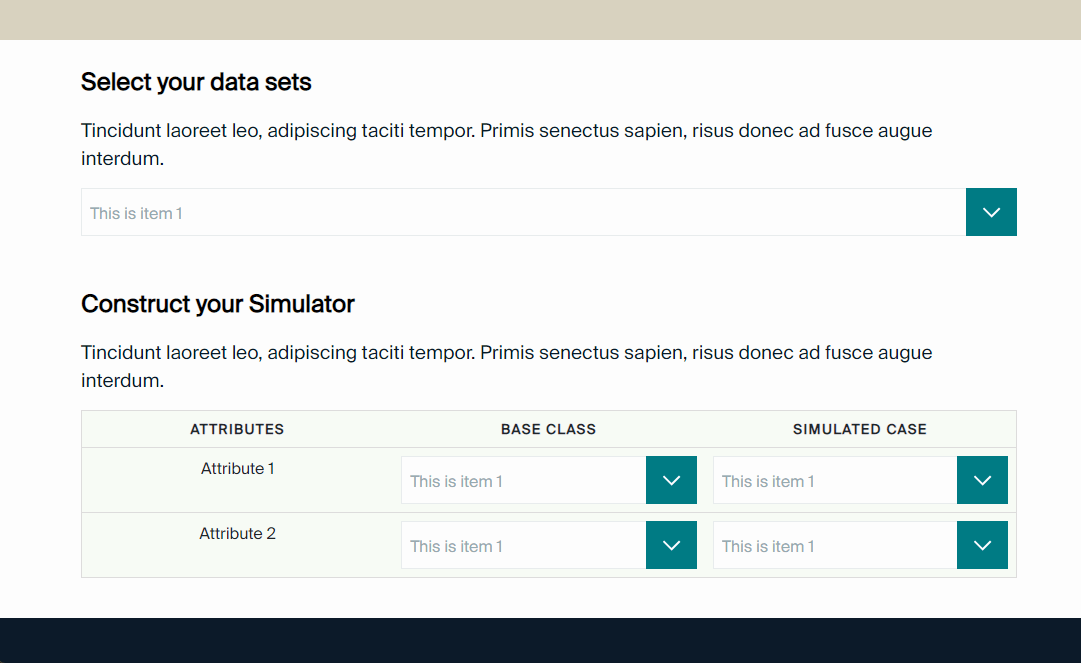Open the Base Class dropdown in the Attribute 1 row

(x=520, y=480)
